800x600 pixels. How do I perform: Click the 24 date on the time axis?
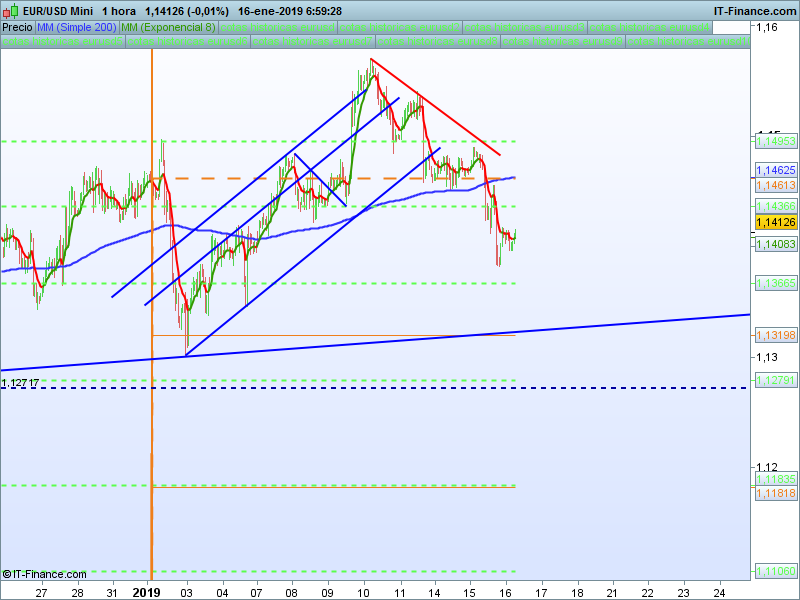tap(719, 593)
